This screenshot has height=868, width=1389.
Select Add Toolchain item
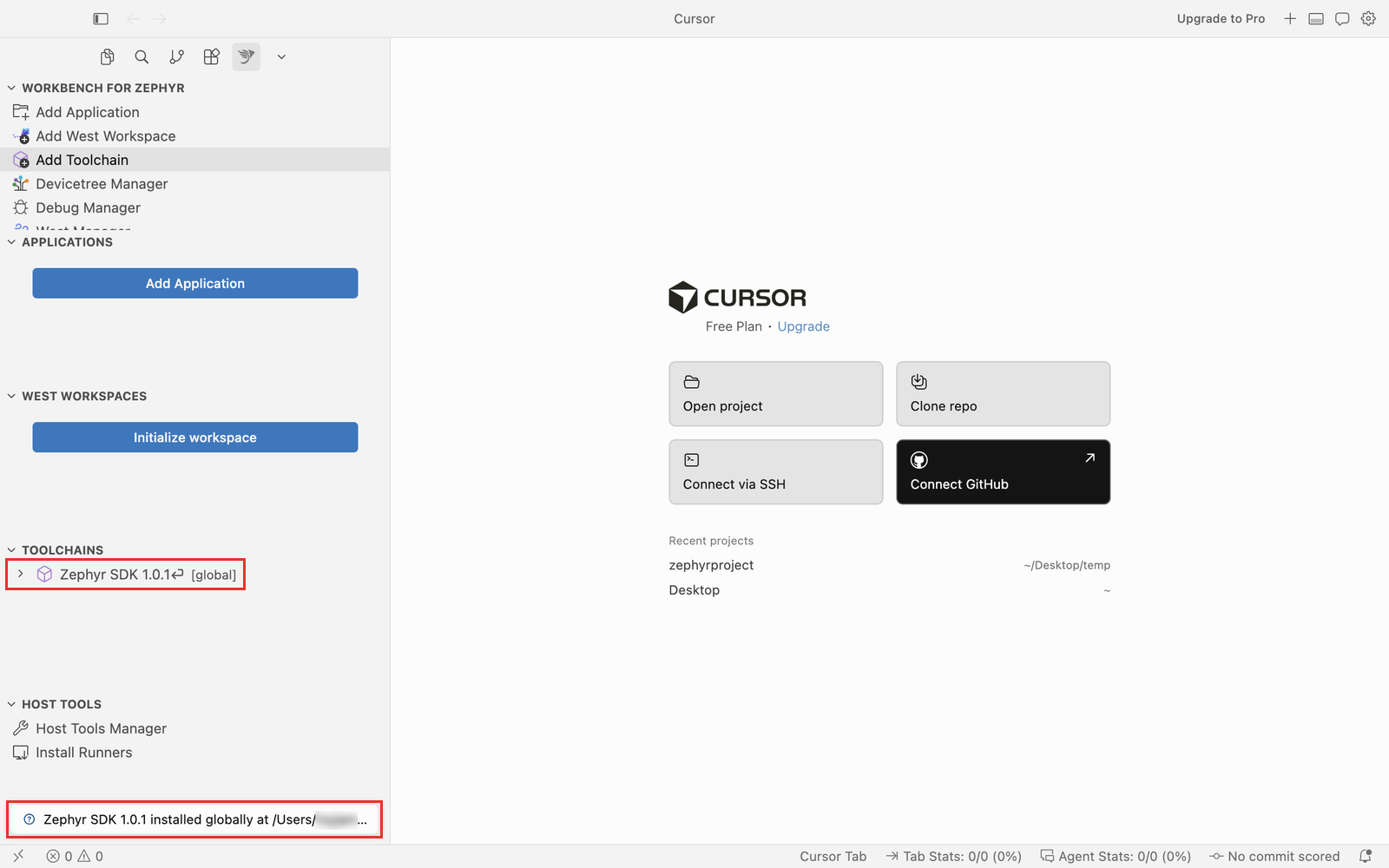click(x=194, y=160)
